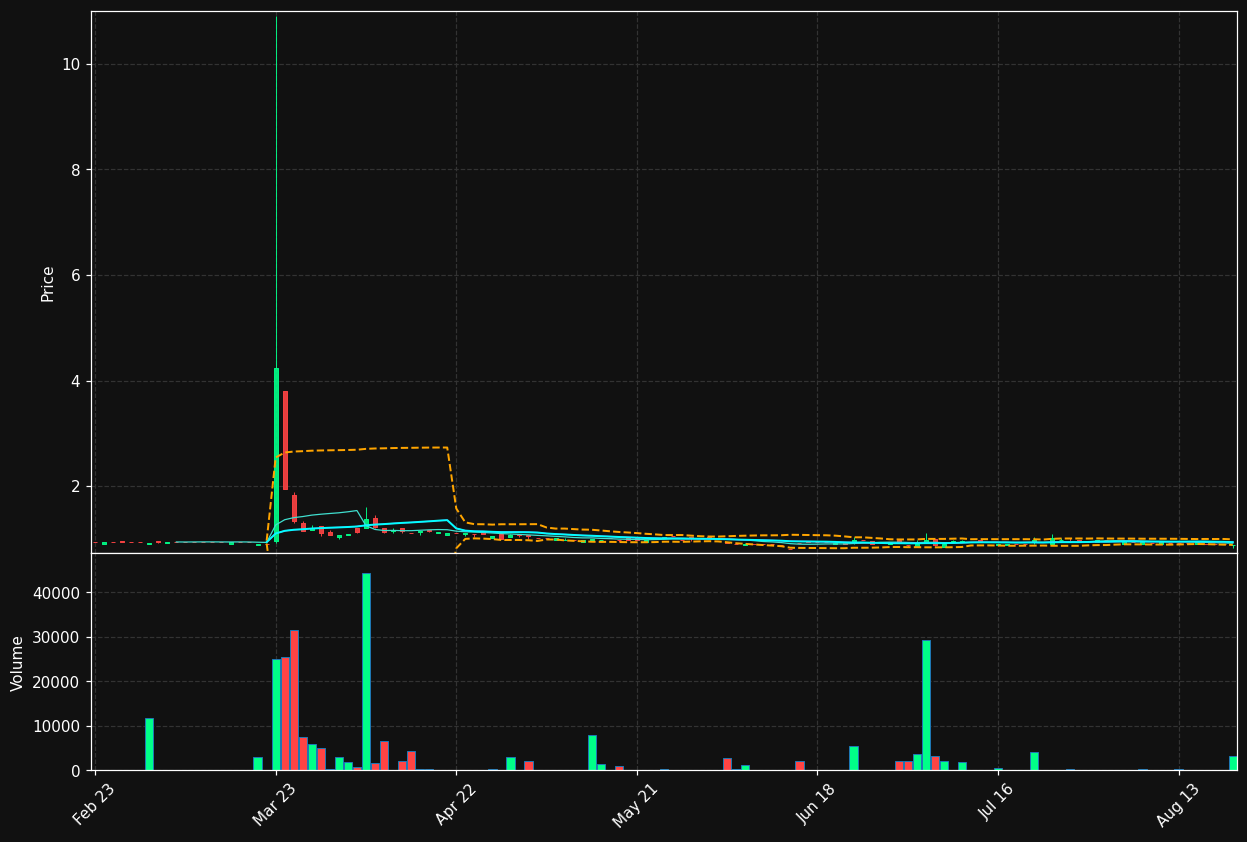Select the tallest red volume bar above 30000
This screenshot has height=842, width=1247.
[x=294, y=700]
